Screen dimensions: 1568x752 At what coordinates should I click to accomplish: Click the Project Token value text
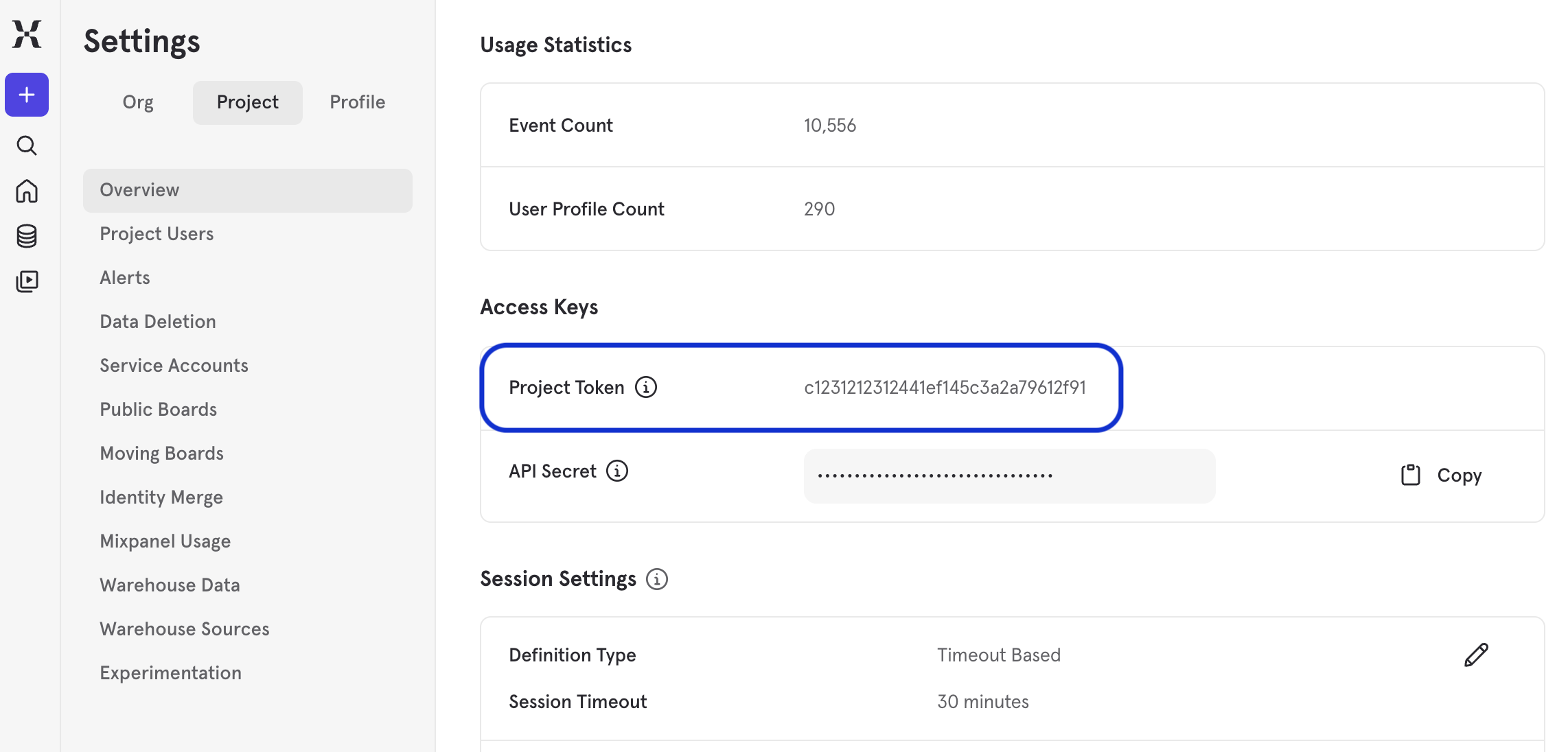945,388
